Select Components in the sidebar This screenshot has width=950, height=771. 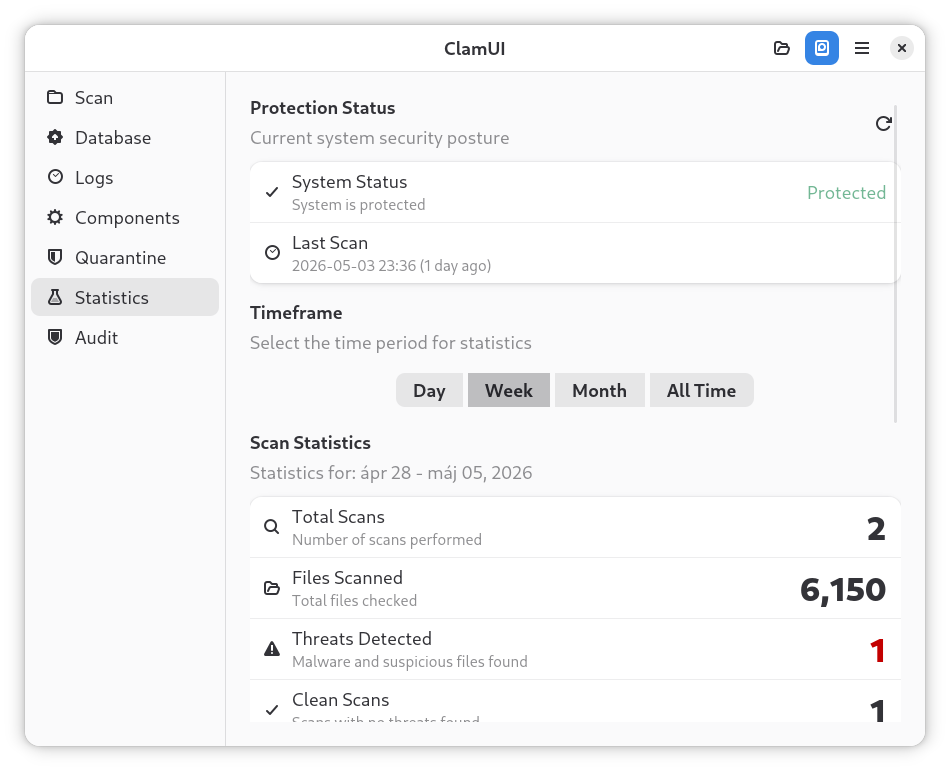coord(125,217)
